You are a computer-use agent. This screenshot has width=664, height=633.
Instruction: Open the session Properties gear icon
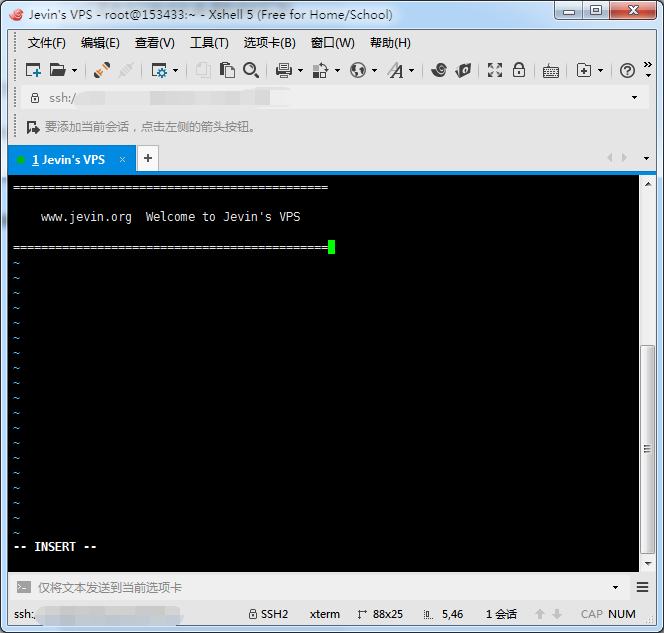(x=159, y=70)
